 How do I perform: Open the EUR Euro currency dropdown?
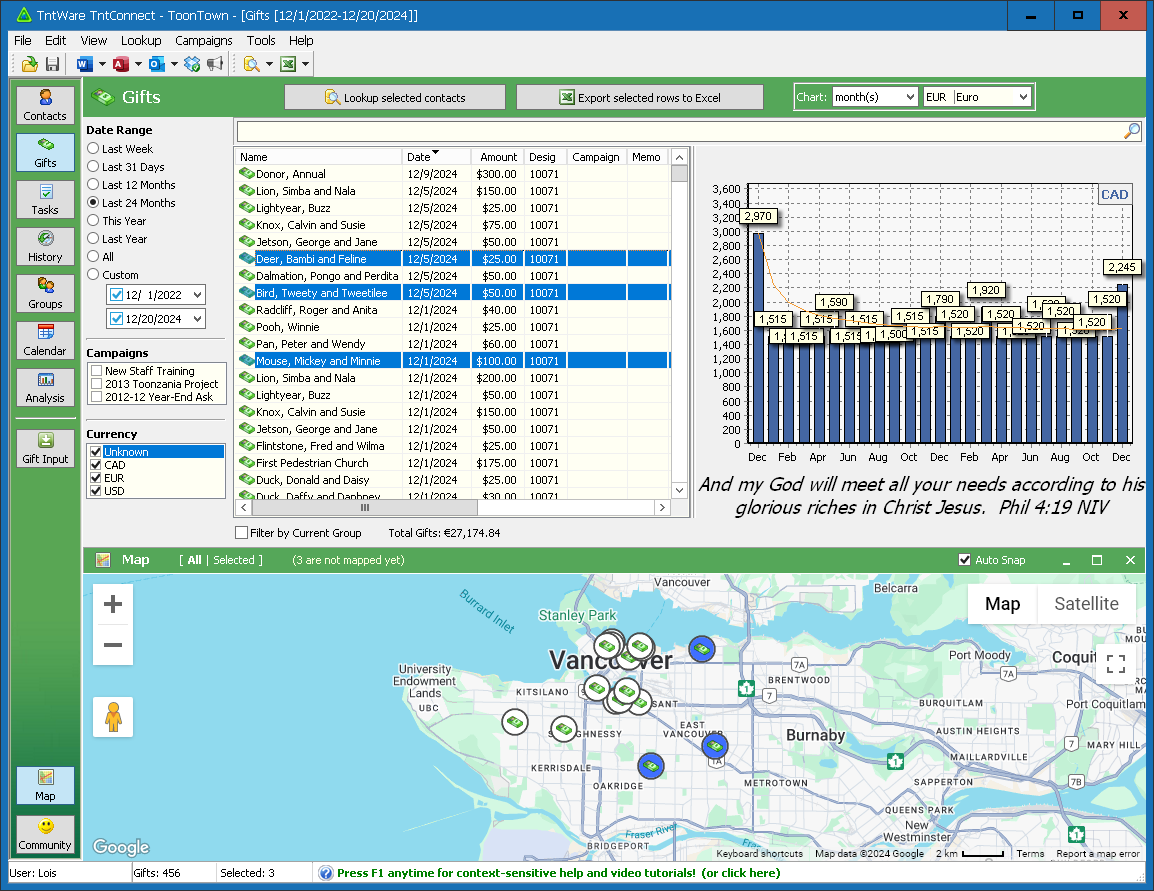(x=1023, y=97)
